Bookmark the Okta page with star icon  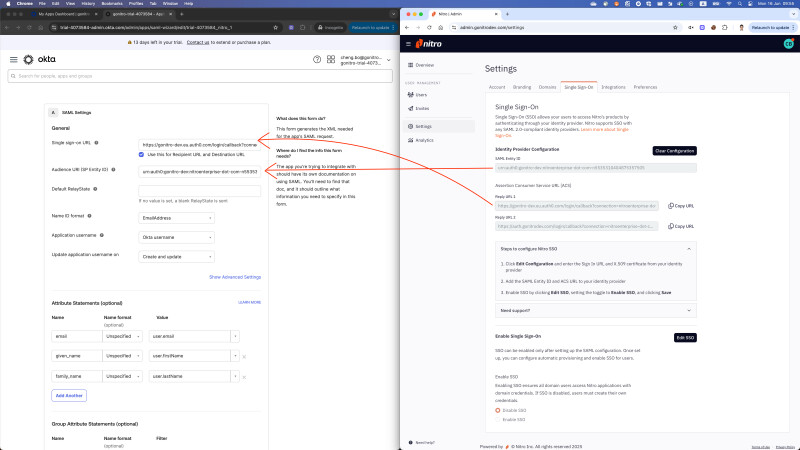point(276,28)
